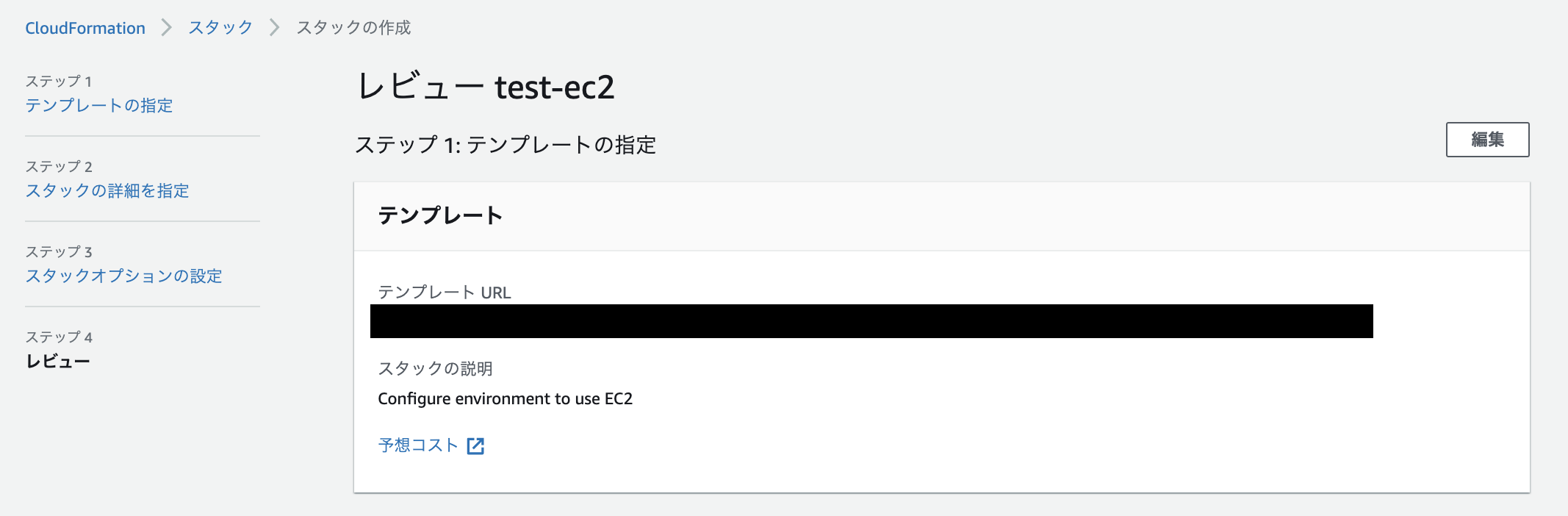Select the Configure environment to use EC2 text

tap(506, 398)
